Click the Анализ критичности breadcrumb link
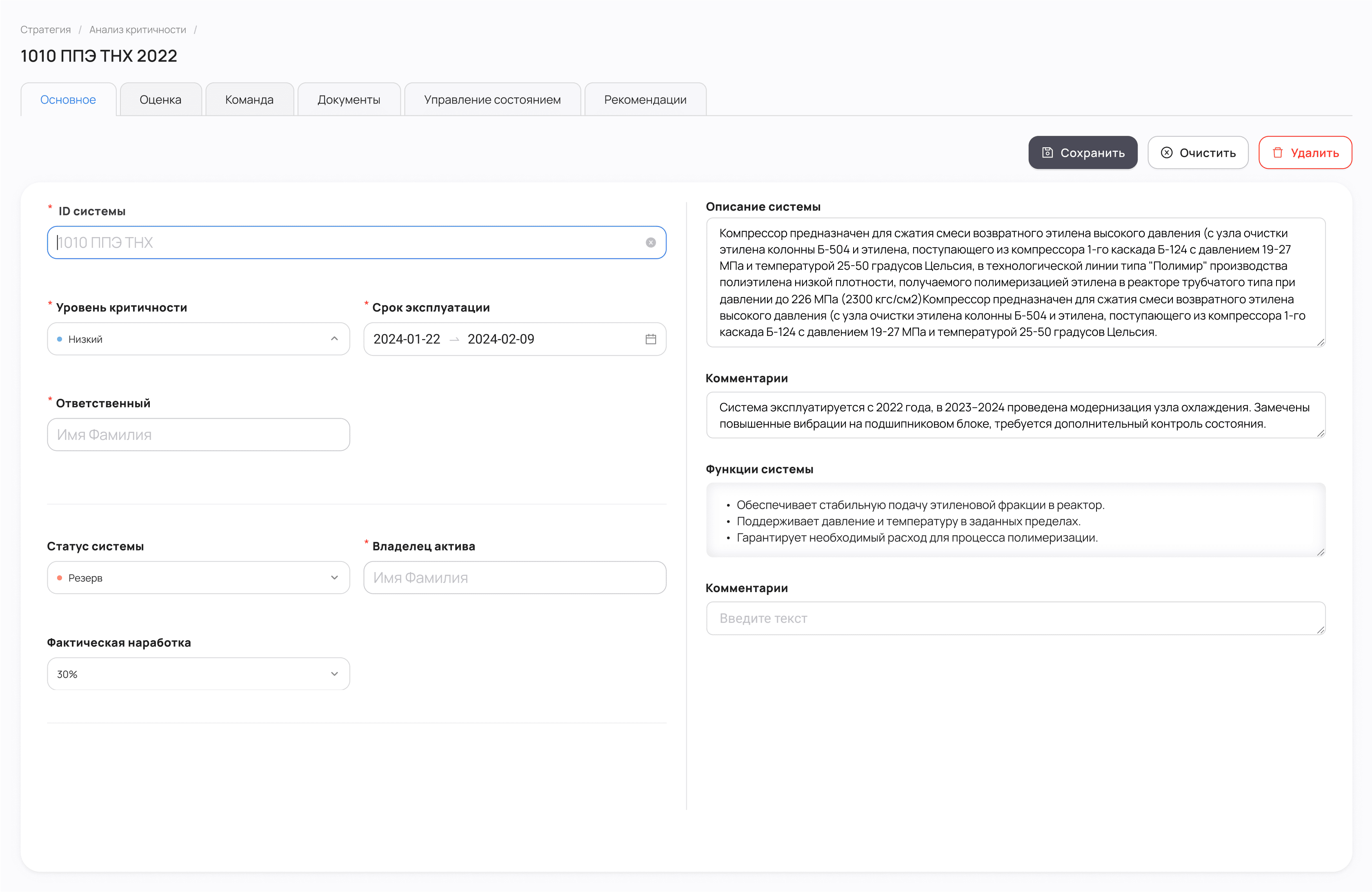1372x892 pixels. (x=137, y=29)
